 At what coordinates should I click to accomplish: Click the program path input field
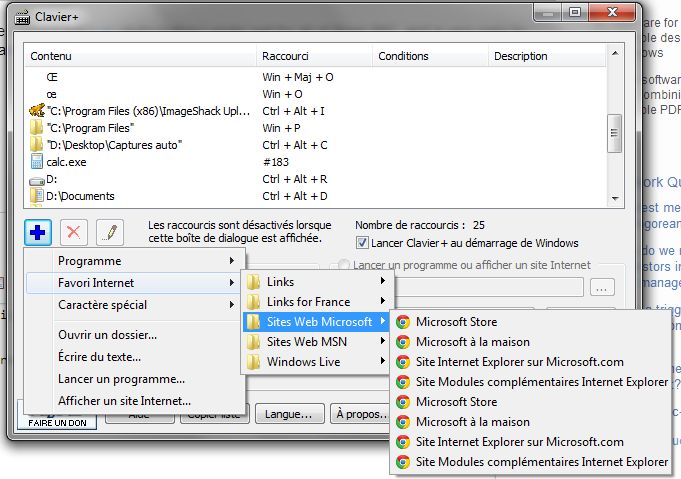coord(489,287)
